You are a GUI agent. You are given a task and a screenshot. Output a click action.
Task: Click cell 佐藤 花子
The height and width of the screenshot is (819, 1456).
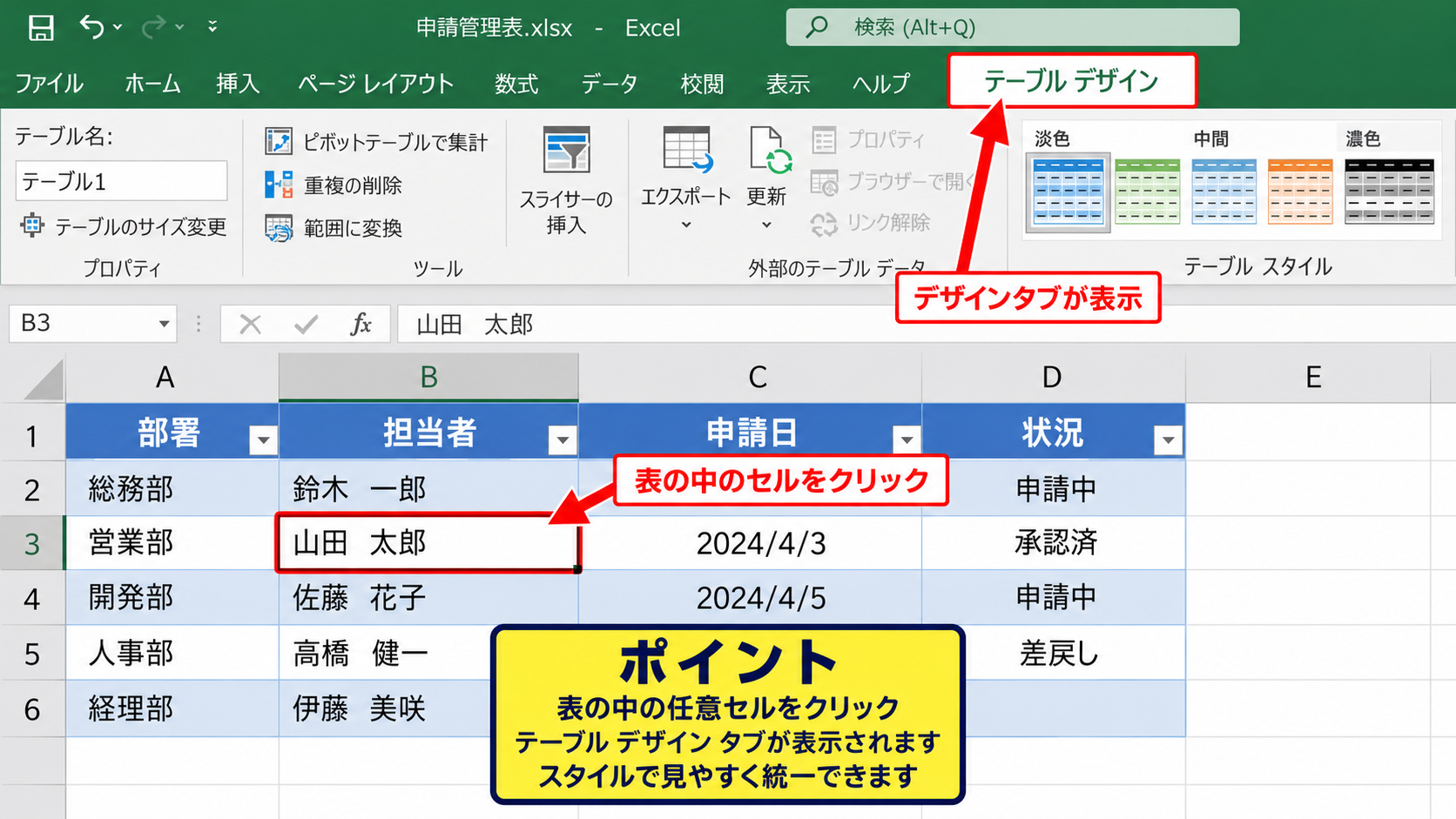[x=428, y=598]
